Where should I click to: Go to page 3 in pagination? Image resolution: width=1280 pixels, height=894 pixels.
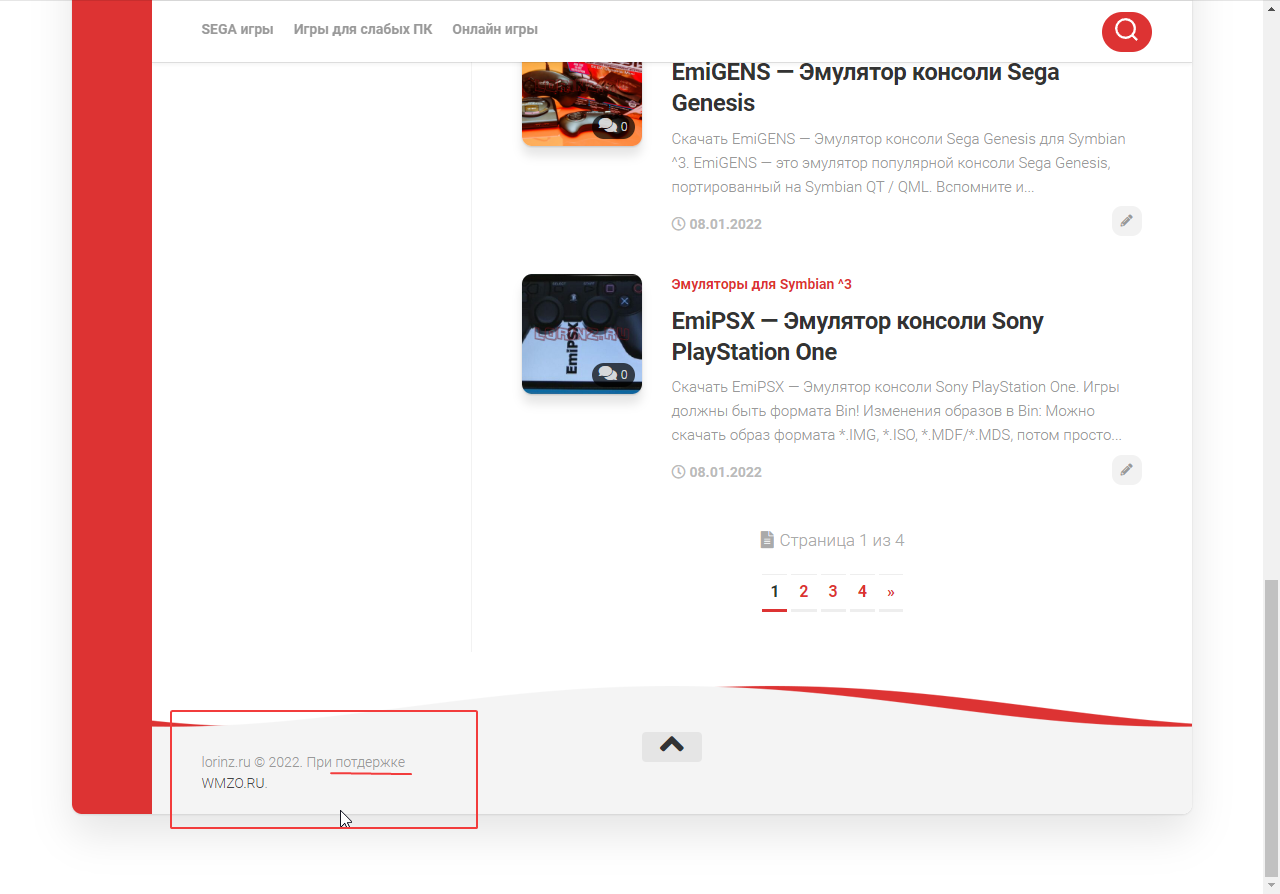point(832,592)
